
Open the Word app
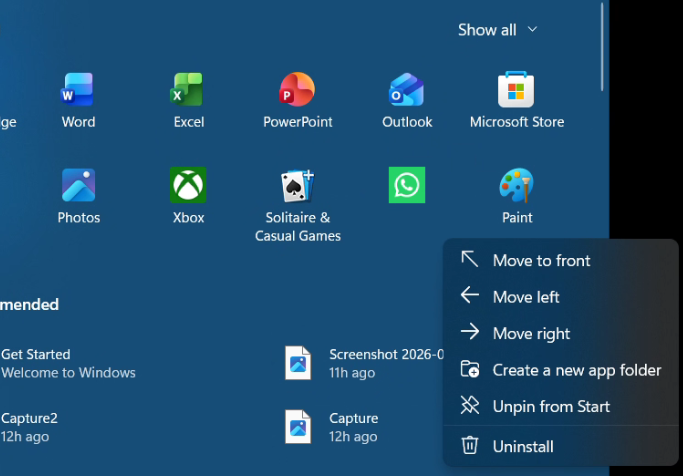pos(78,101)
